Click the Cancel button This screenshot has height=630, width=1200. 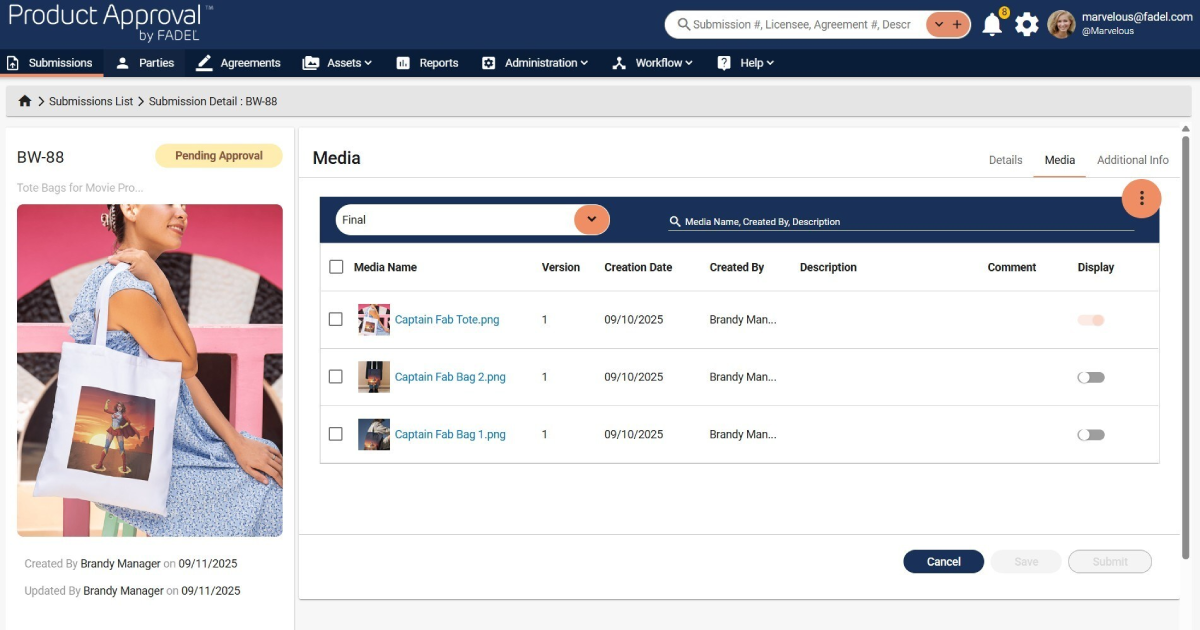tap(943, 561)
